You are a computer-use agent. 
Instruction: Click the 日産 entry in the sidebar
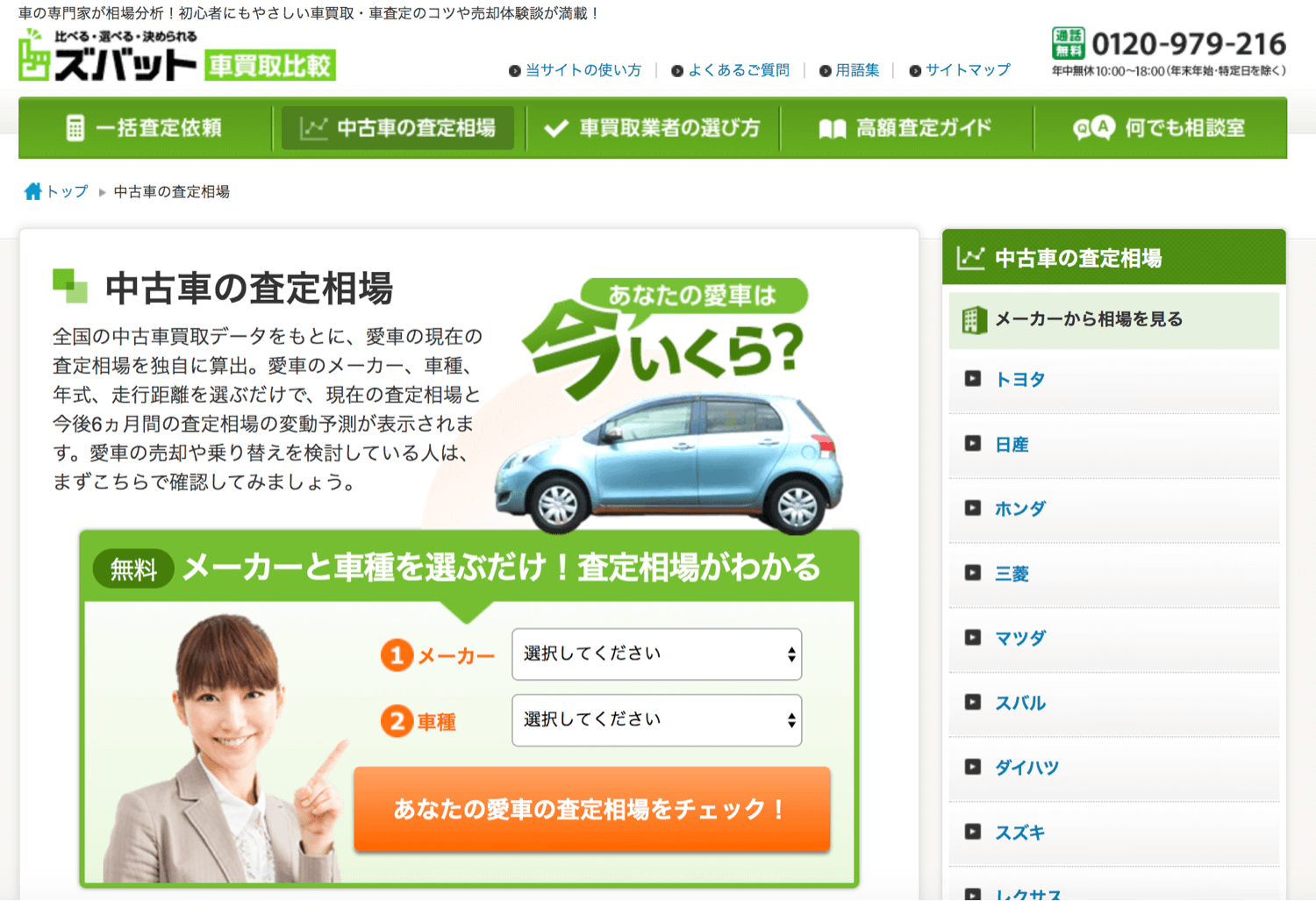click(1009, 444)
